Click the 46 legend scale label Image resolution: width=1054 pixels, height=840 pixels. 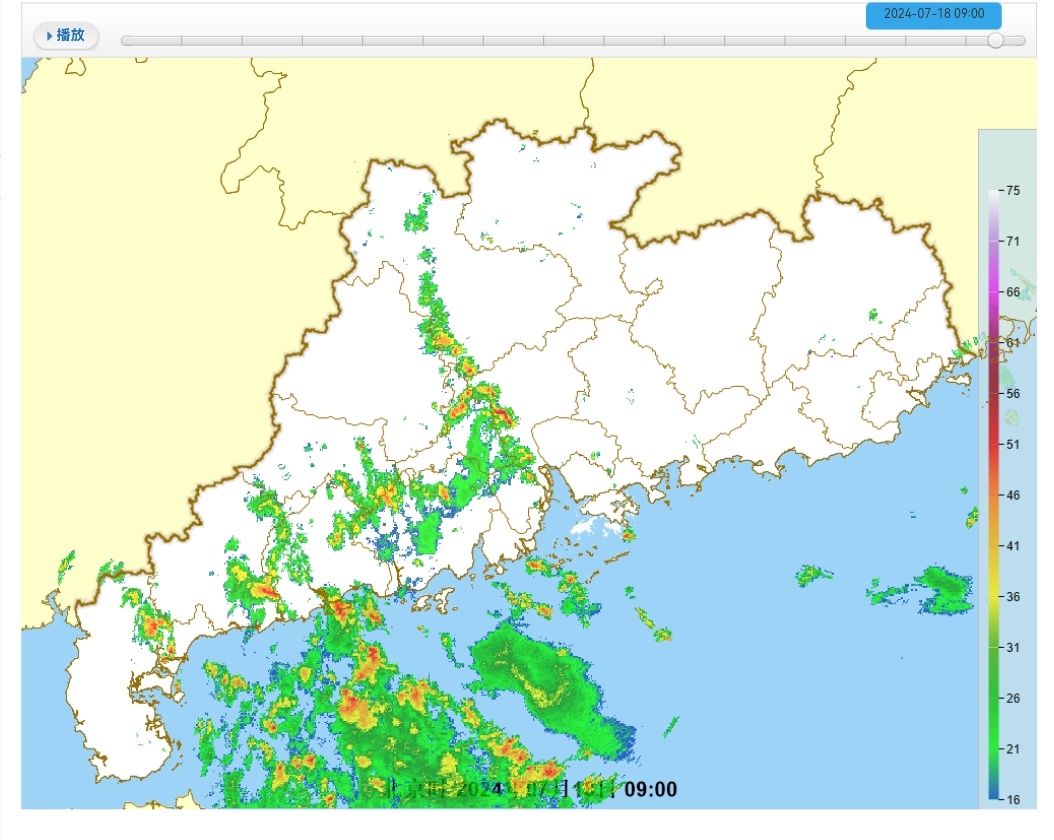[1013, 495]
